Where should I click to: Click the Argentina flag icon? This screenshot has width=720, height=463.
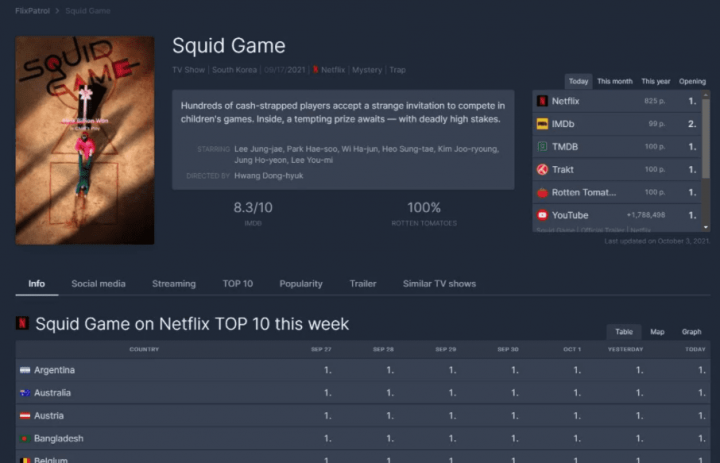25,370
